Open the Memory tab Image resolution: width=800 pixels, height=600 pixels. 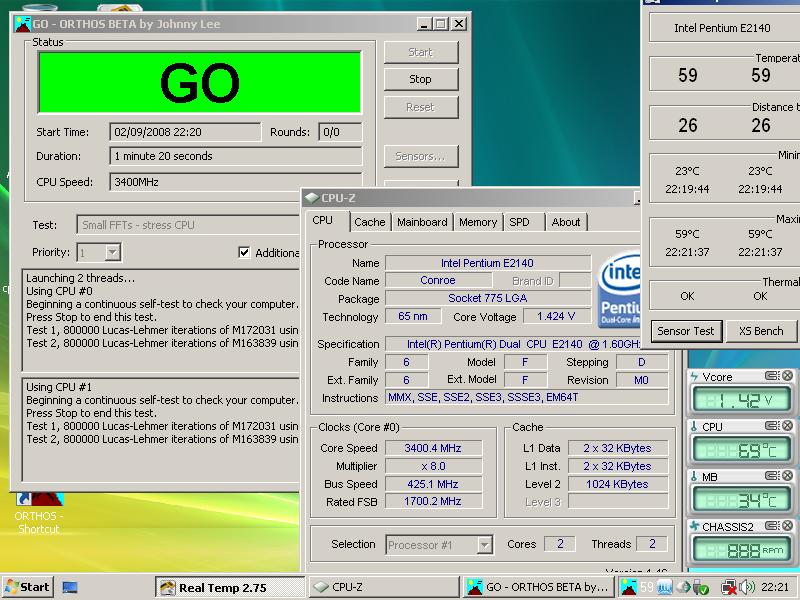point(478,222)
